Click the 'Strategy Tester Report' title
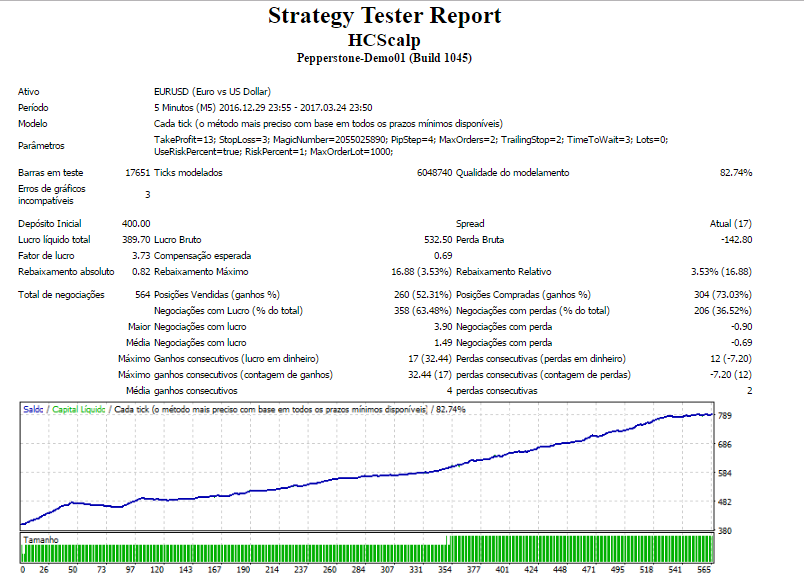 [x=385, y=16]
